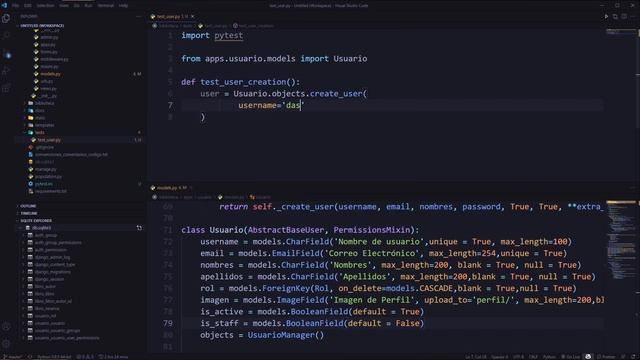Open top editor's More Actions ellipsis
Image resolution: width=640 pixels, height=360 pixels.
coord(633,16)
